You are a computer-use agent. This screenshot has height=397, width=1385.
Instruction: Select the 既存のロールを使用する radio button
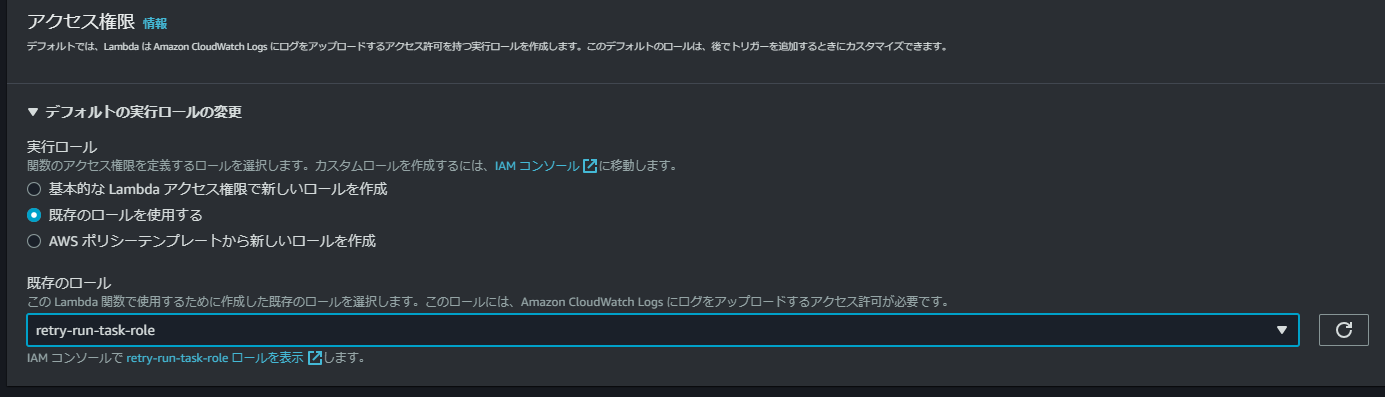[x=34, y=215]
